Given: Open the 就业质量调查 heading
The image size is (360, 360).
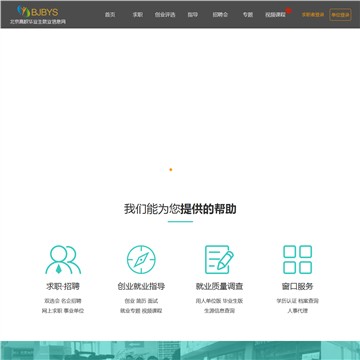Looking at the screenshot, I should (219, 286).
